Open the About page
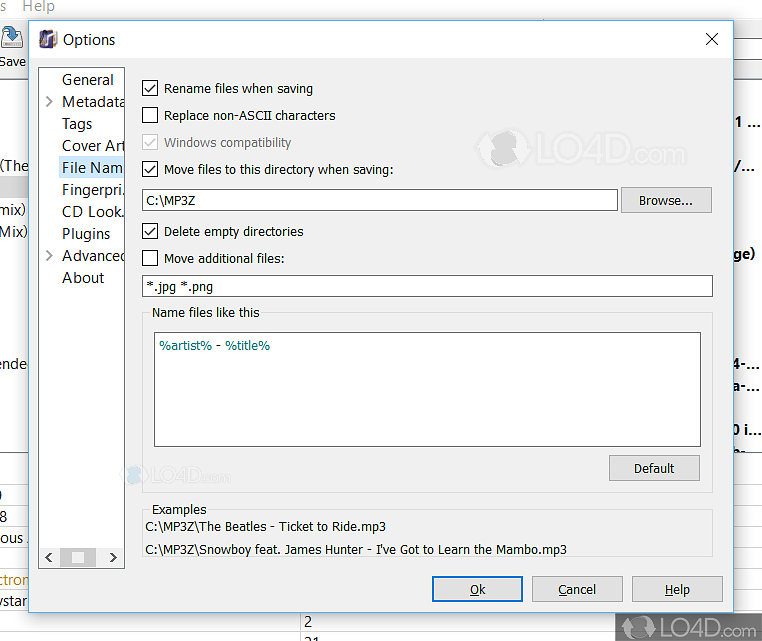 coord(83,278)
